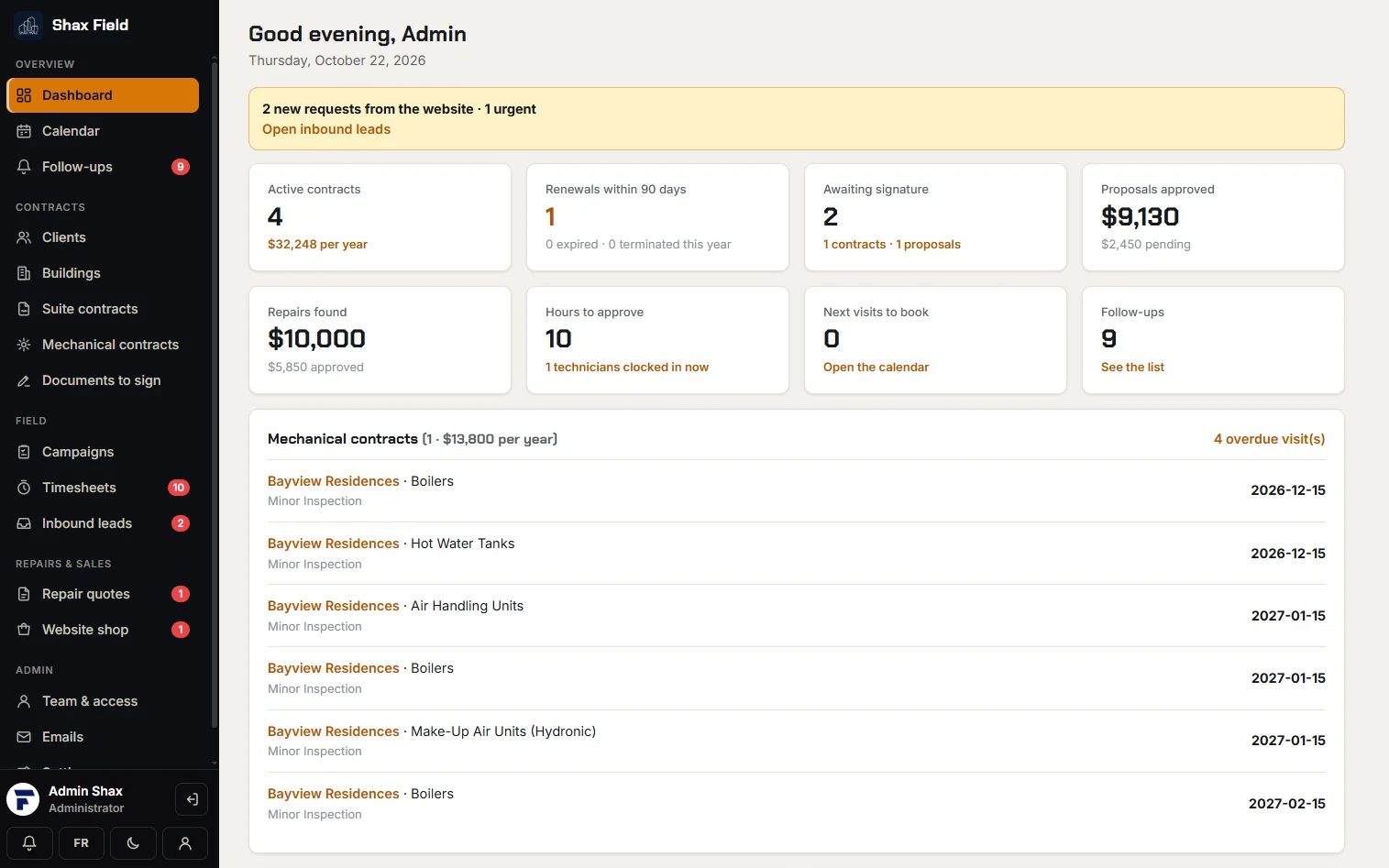Click Open the calendar link
Image resolution: width=1389 pixels, height=868 pixels.
[x=876, y=368]
